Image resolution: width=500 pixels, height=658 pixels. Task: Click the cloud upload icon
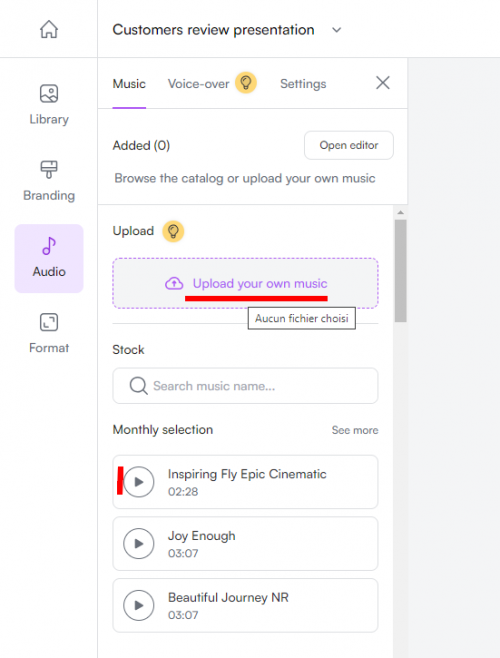tap(174, 284)
